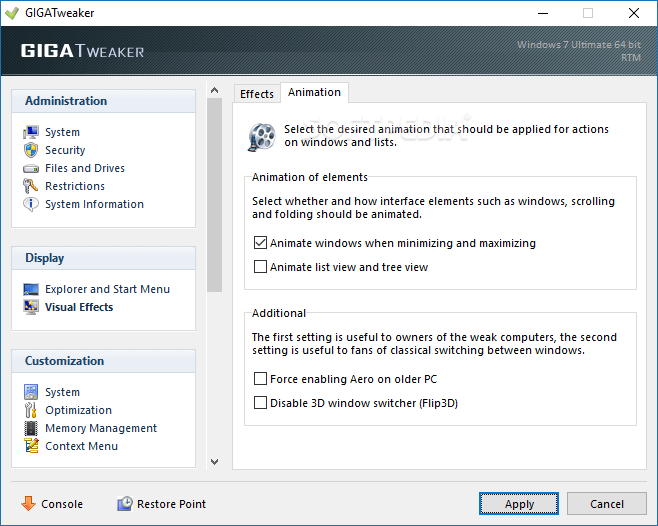Viewport: 658px width, 526px height.
Task: Click the GIGATweaker green checkmark title icon
Action: pos(12,13)
